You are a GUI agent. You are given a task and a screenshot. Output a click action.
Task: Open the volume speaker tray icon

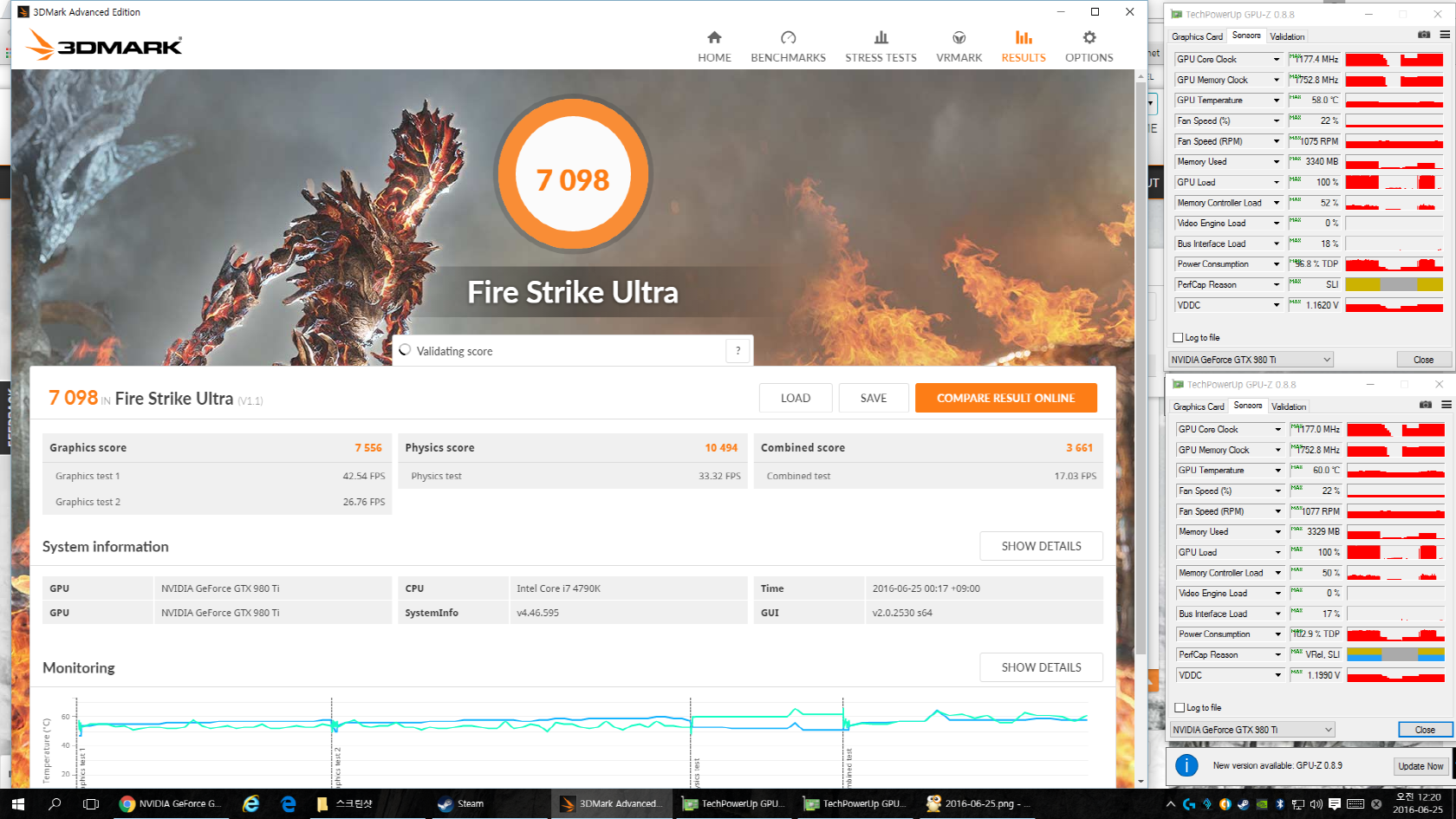click(x=1316, y=804)
